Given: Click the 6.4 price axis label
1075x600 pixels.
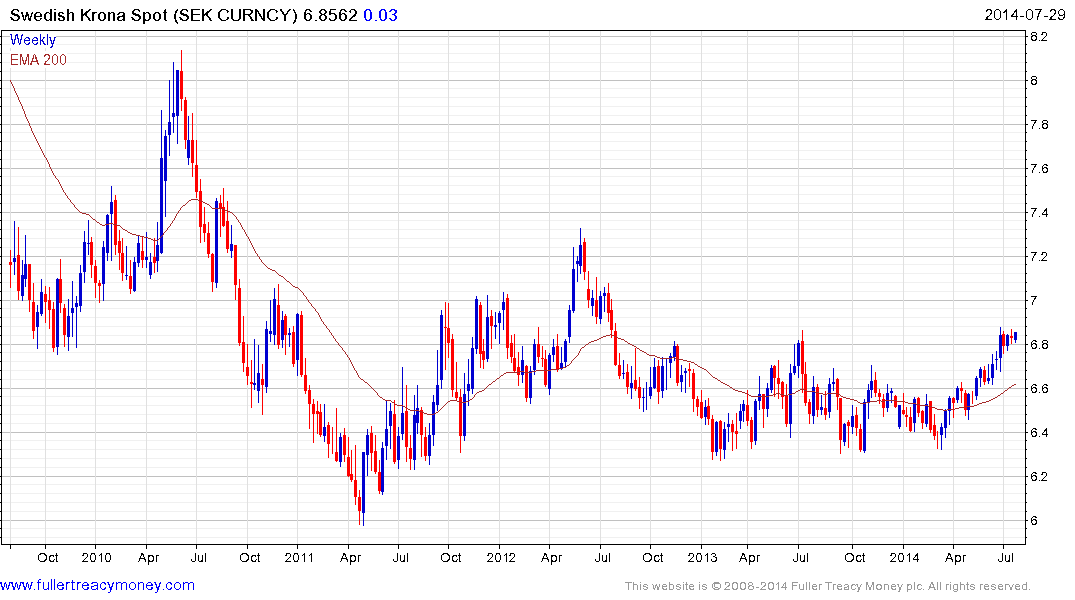Looking at the screenshot, I should pos(1039,433).
